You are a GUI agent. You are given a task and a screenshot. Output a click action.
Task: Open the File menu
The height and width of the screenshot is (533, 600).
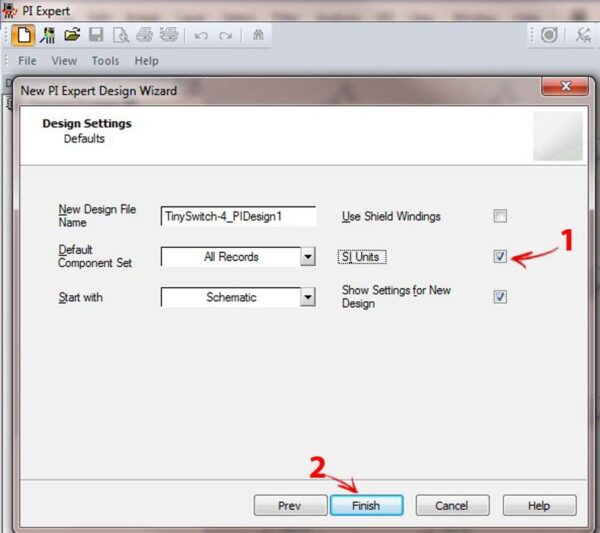click(x=27, y=61)
